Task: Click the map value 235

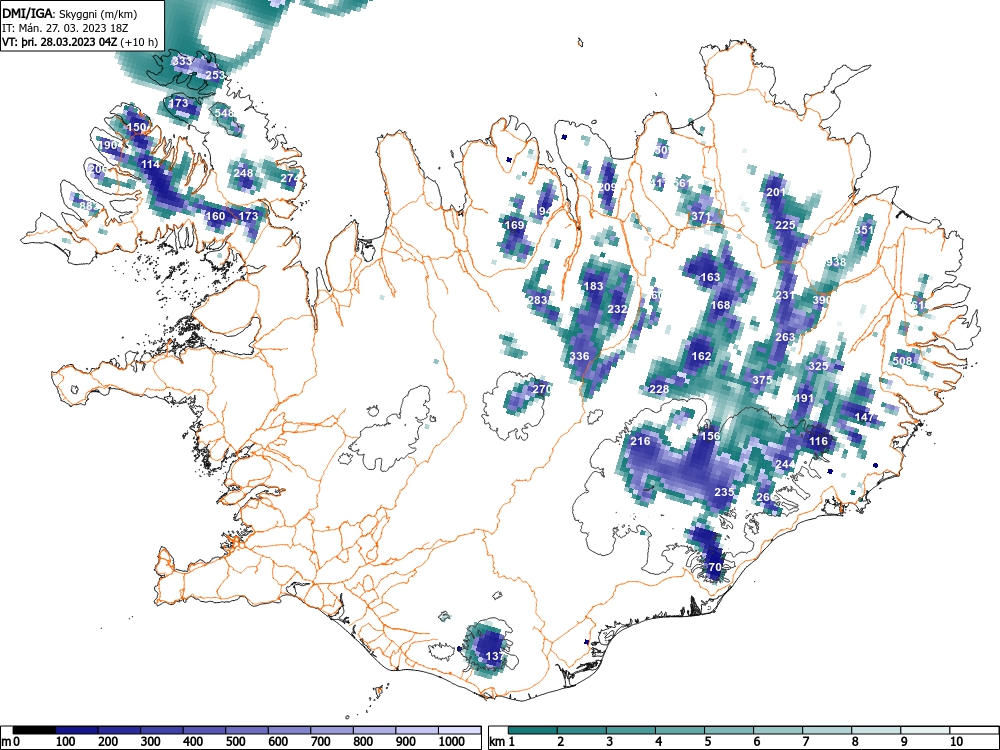Action: pos(724,492)
